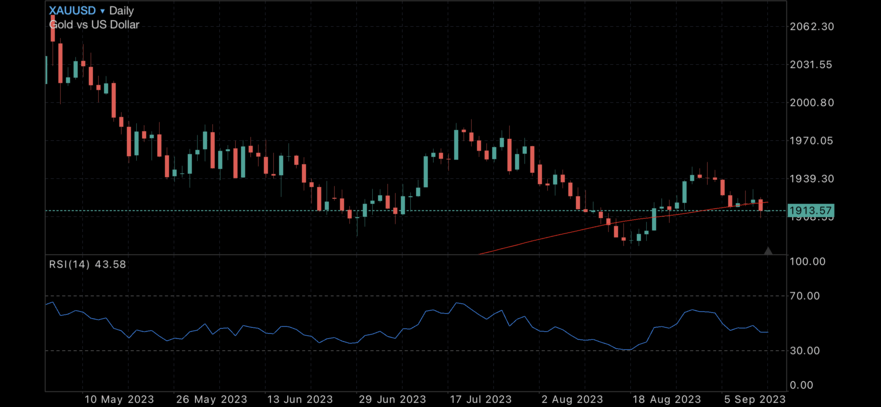
Task: Click the RSI 0.00 scale label
Action: coord(802,385)
